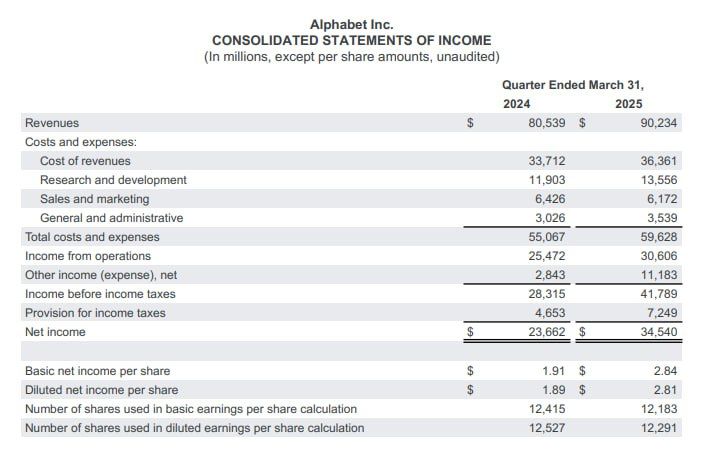Viewport: 718px width, 451px height.
Task: Click the Quarter Ended March 31 header
Action: tap(573, 85)
